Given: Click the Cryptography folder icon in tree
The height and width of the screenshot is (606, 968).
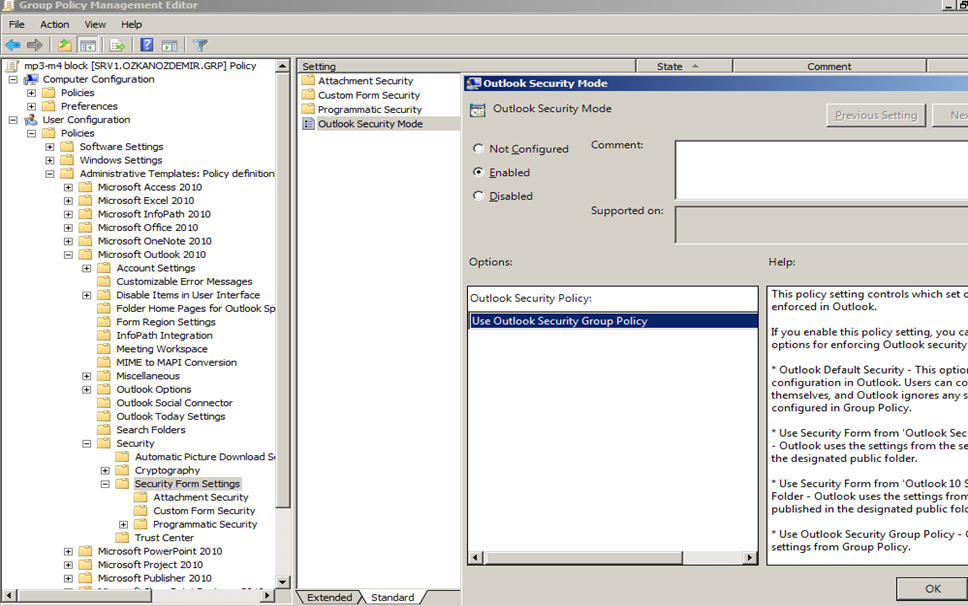Looking at the screenshot, I should pos(123,470).
